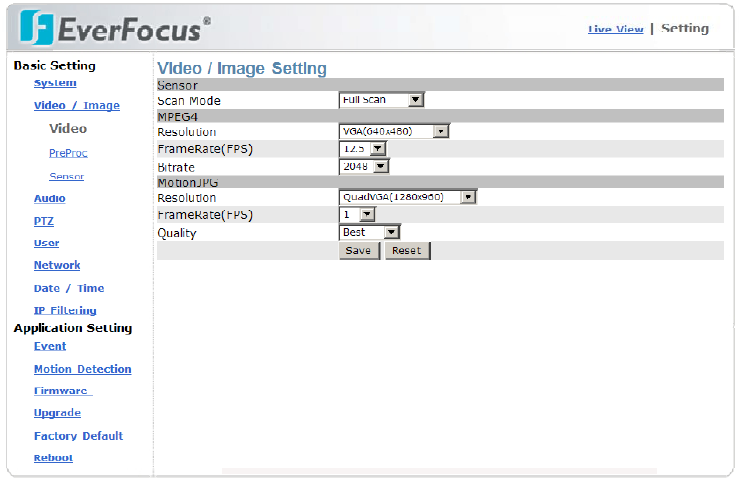Select PreProc in the sidebar

[62, 153]
